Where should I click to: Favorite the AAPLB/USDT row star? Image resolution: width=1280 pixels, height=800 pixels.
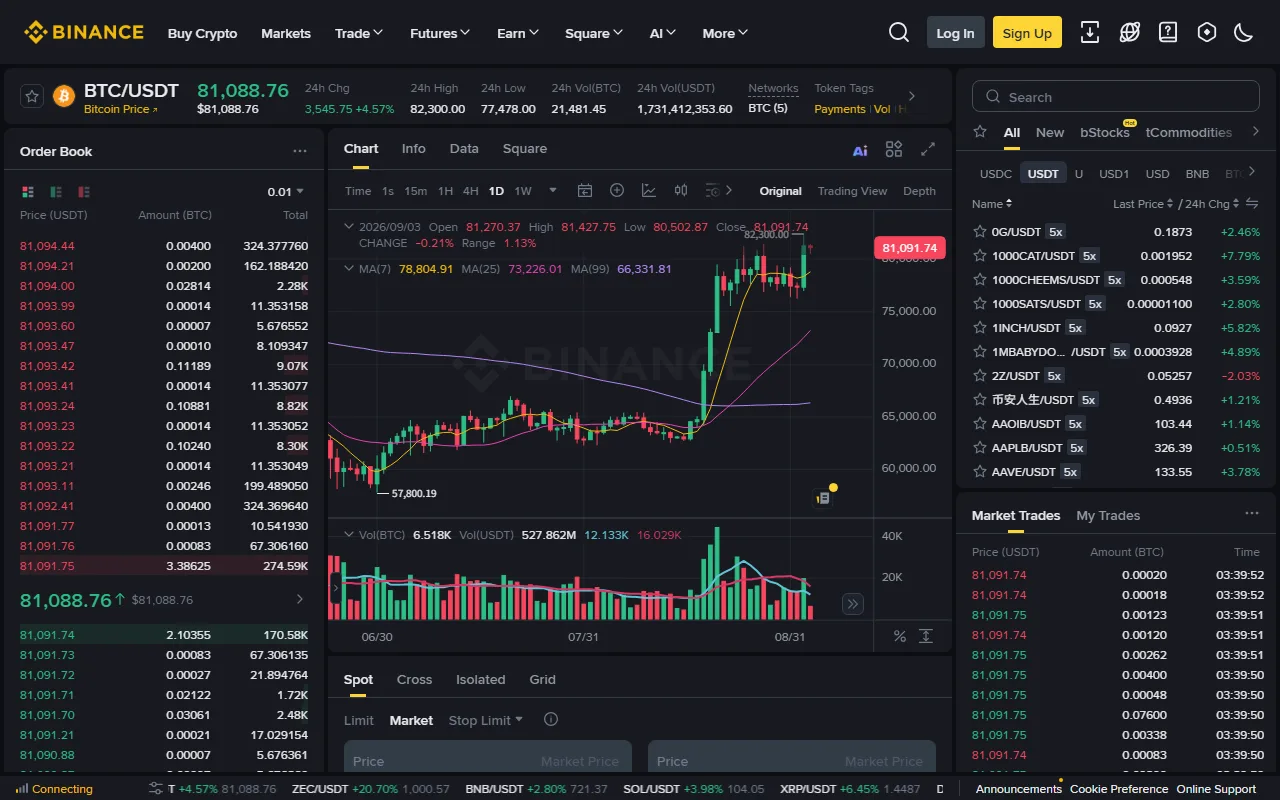click(980, 448)
